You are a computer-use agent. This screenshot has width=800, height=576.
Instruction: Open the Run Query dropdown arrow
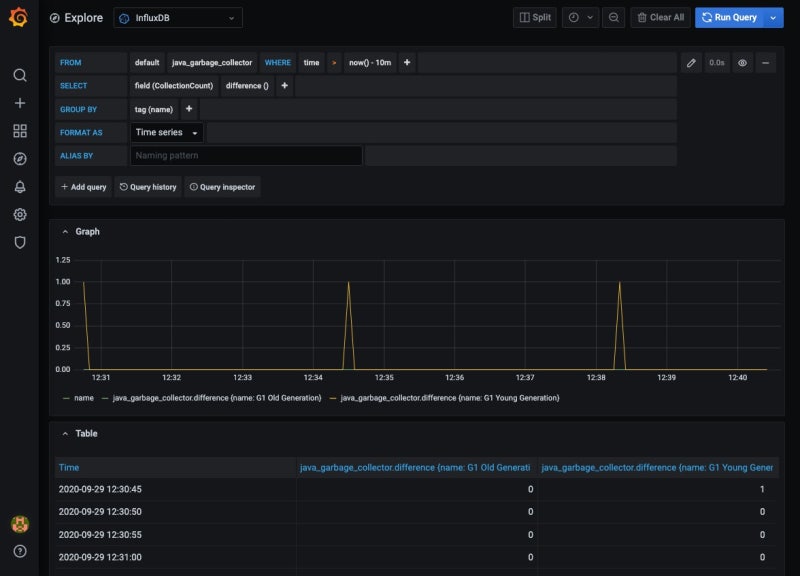coord(773,17)
